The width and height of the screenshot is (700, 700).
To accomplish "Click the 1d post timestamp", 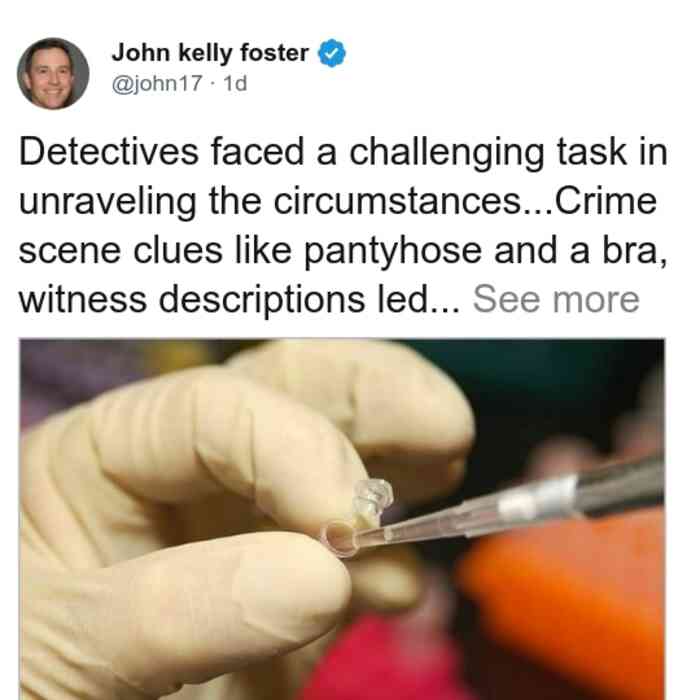I will coord(235,83).
